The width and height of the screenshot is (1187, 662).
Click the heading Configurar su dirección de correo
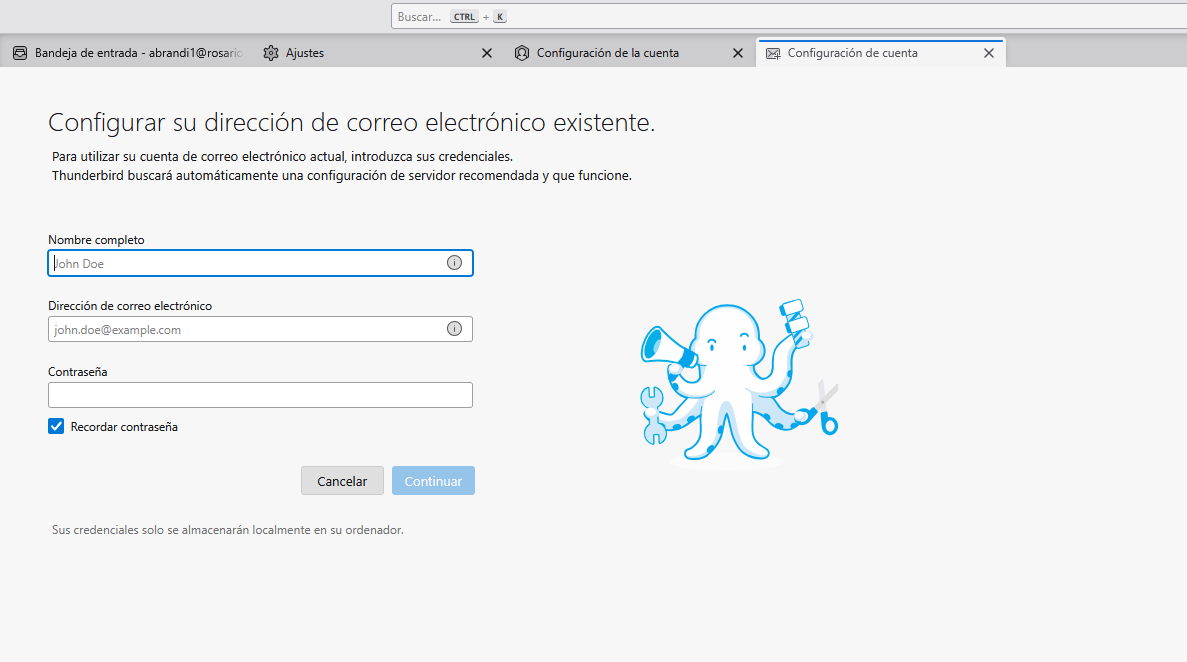[x=351, y=123]
